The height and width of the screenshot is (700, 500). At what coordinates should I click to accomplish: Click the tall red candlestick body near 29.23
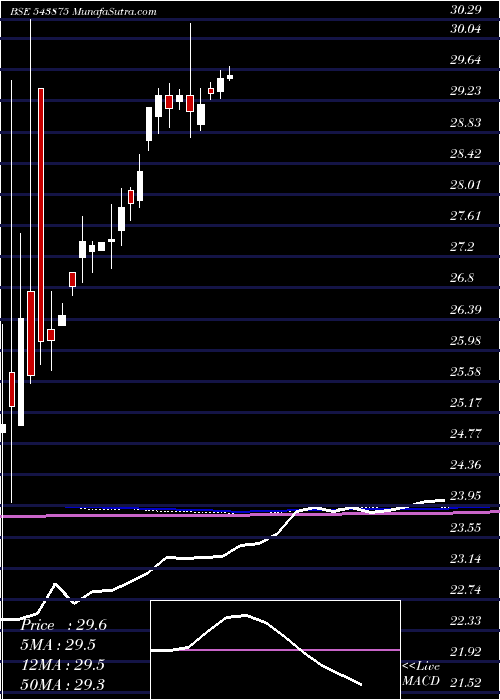coord(41,215)
